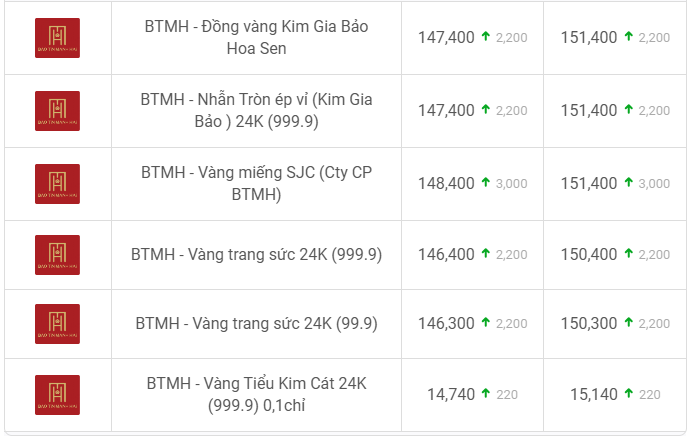The height and width of the screenshot is (436, 700).
Task: Click the up arrow next to the 150,300 sell price
Action: click(x=629, y=322)
